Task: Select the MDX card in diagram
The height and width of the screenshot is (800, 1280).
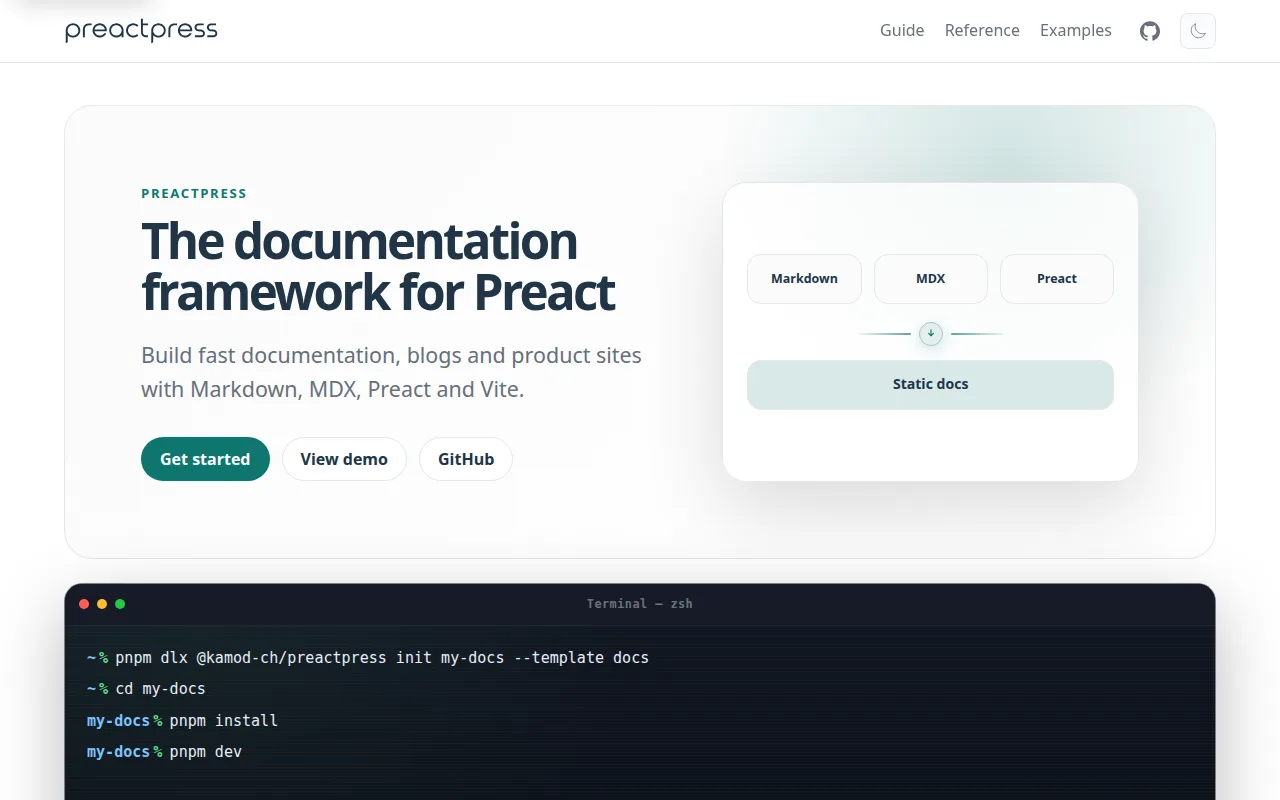Action: click(x=931, y=279)
